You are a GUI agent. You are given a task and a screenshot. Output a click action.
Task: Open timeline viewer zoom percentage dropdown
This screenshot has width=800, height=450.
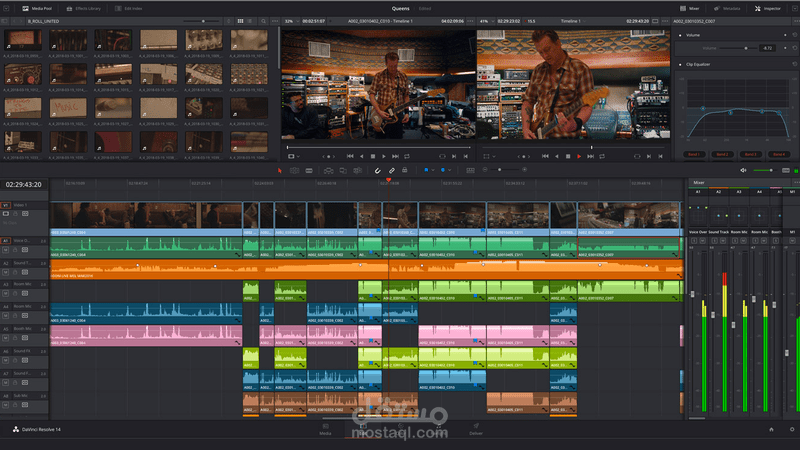pos(486,21)
